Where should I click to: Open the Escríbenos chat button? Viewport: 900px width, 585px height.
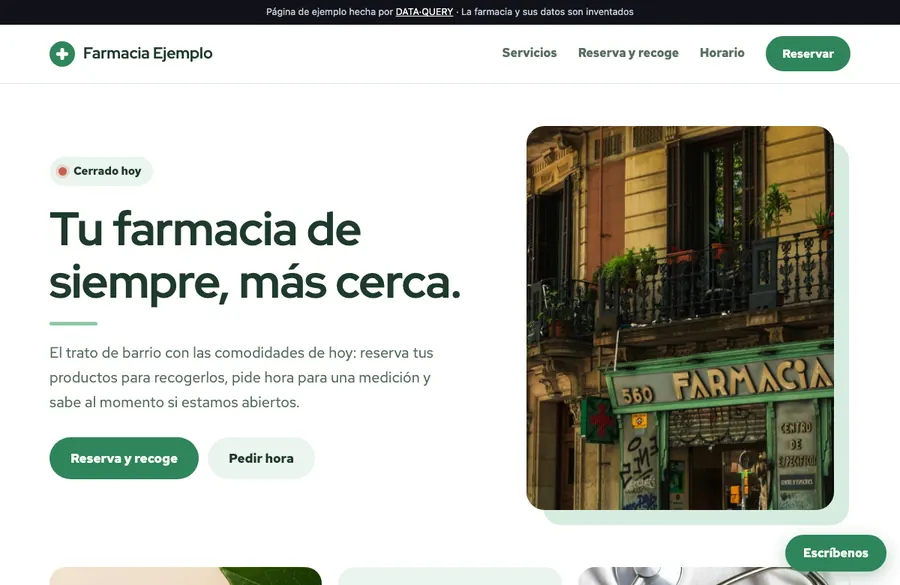(835, 553)
